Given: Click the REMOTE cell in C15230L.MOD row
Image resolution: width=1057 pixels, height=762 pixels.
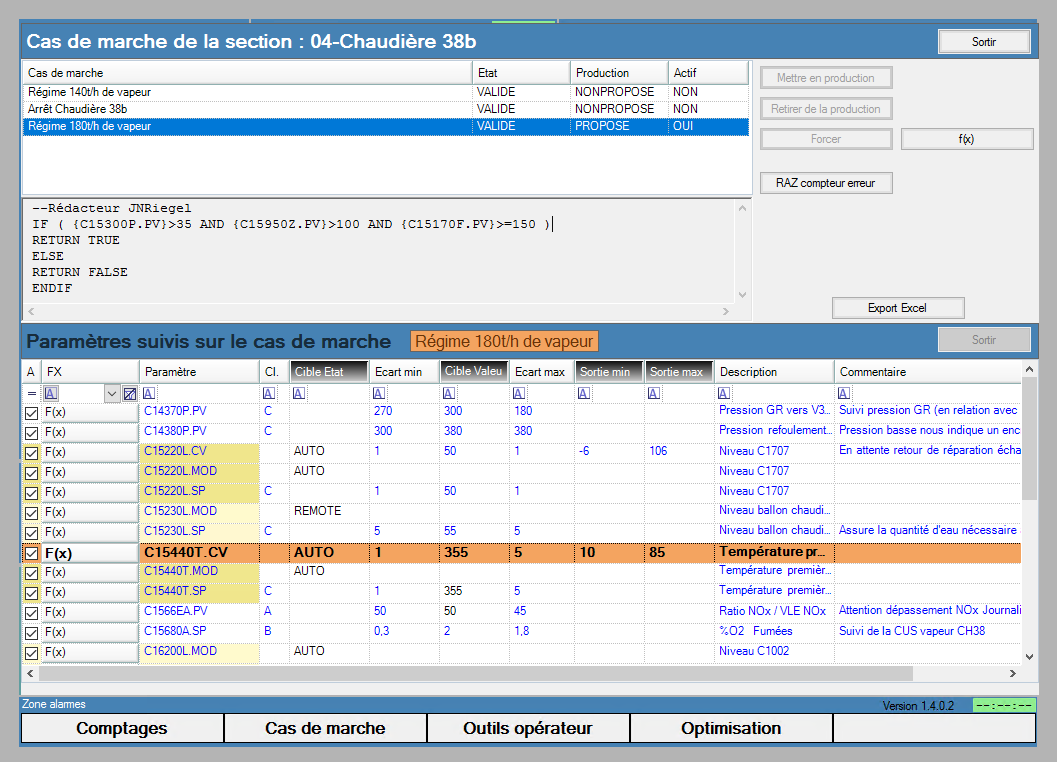Looking at the screenshot, I should click(x=330, y=511).
